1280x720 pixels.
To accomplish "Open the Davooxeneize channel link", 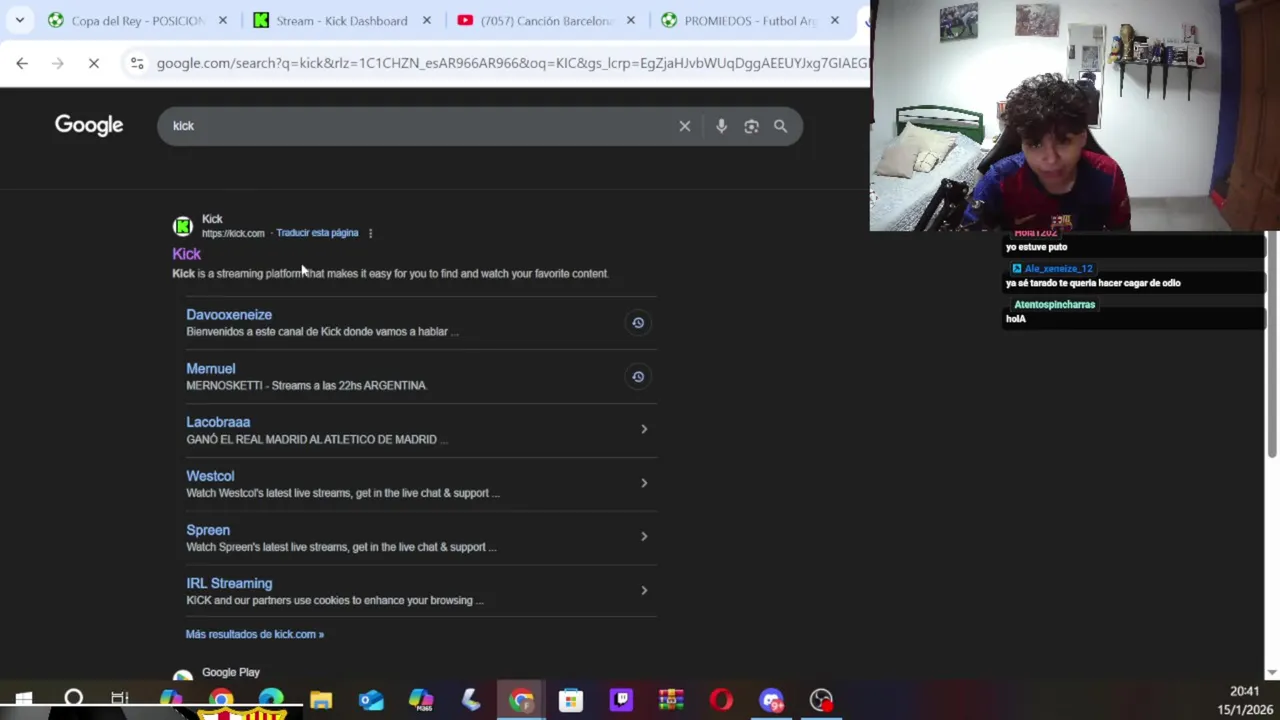I will (229, 315).
